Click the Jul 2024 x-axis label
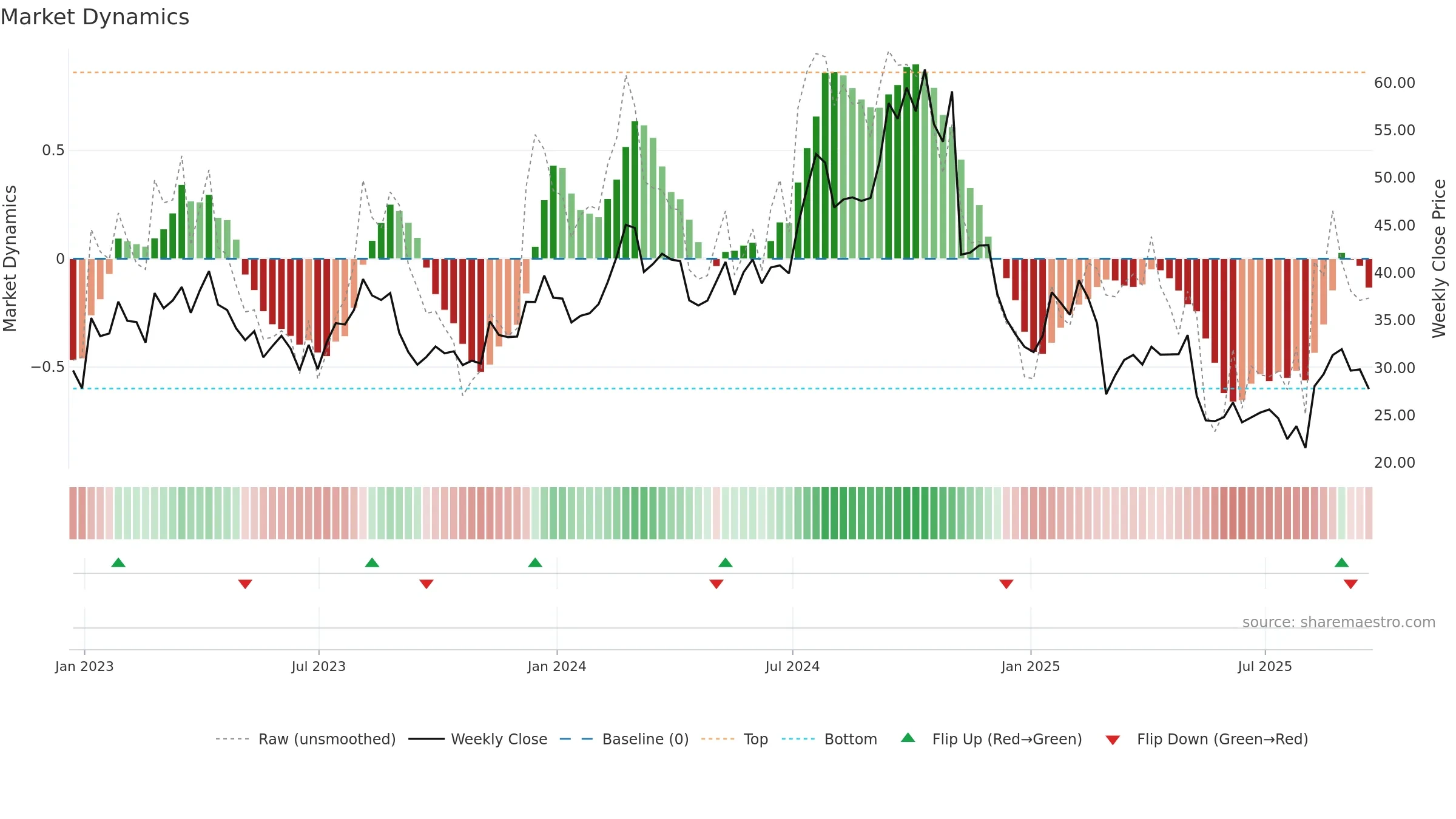Viewport: 1456px width, 819px height. [792, 666]
